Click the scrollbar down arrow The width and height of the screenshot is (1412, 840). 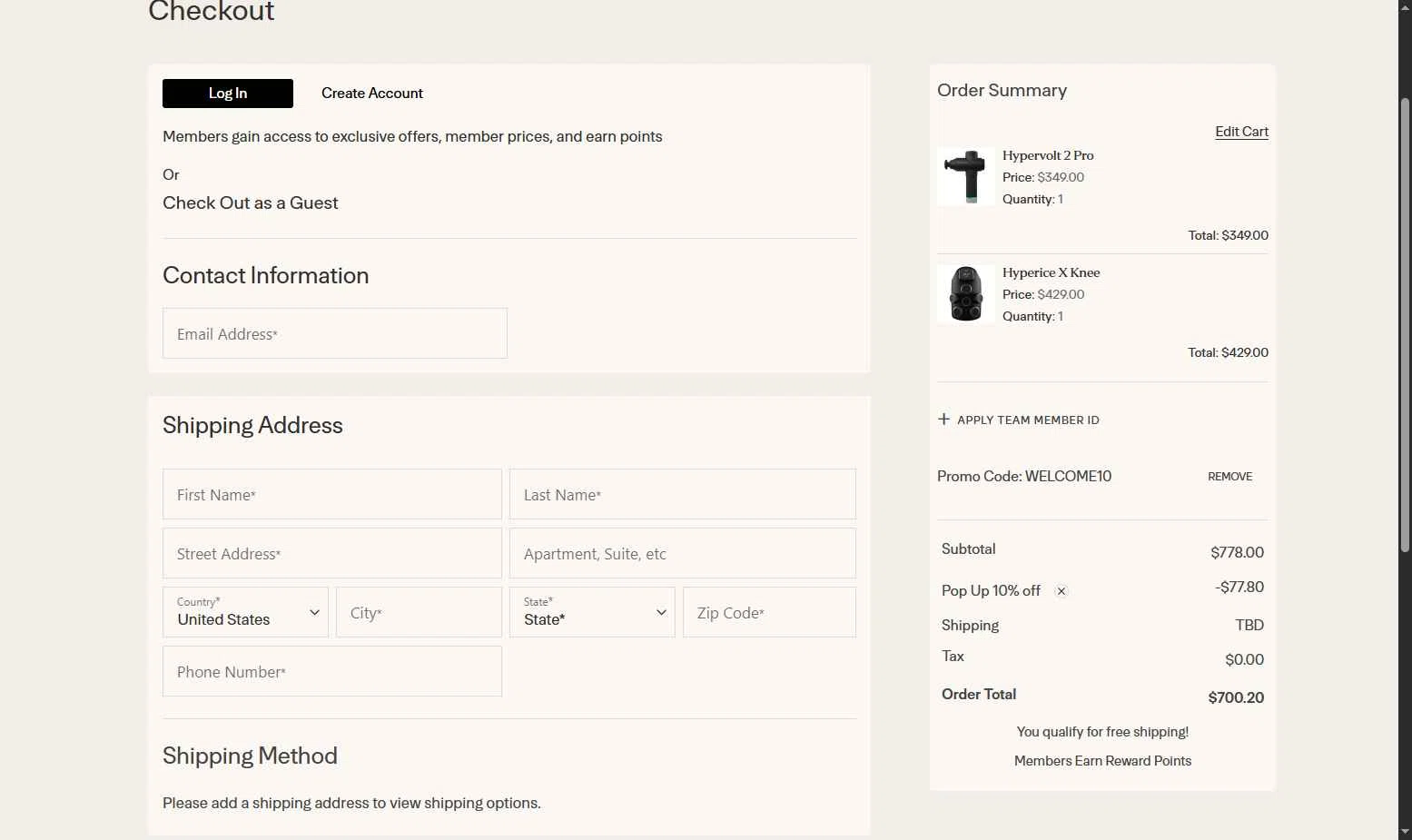(x=1405, y=831)
